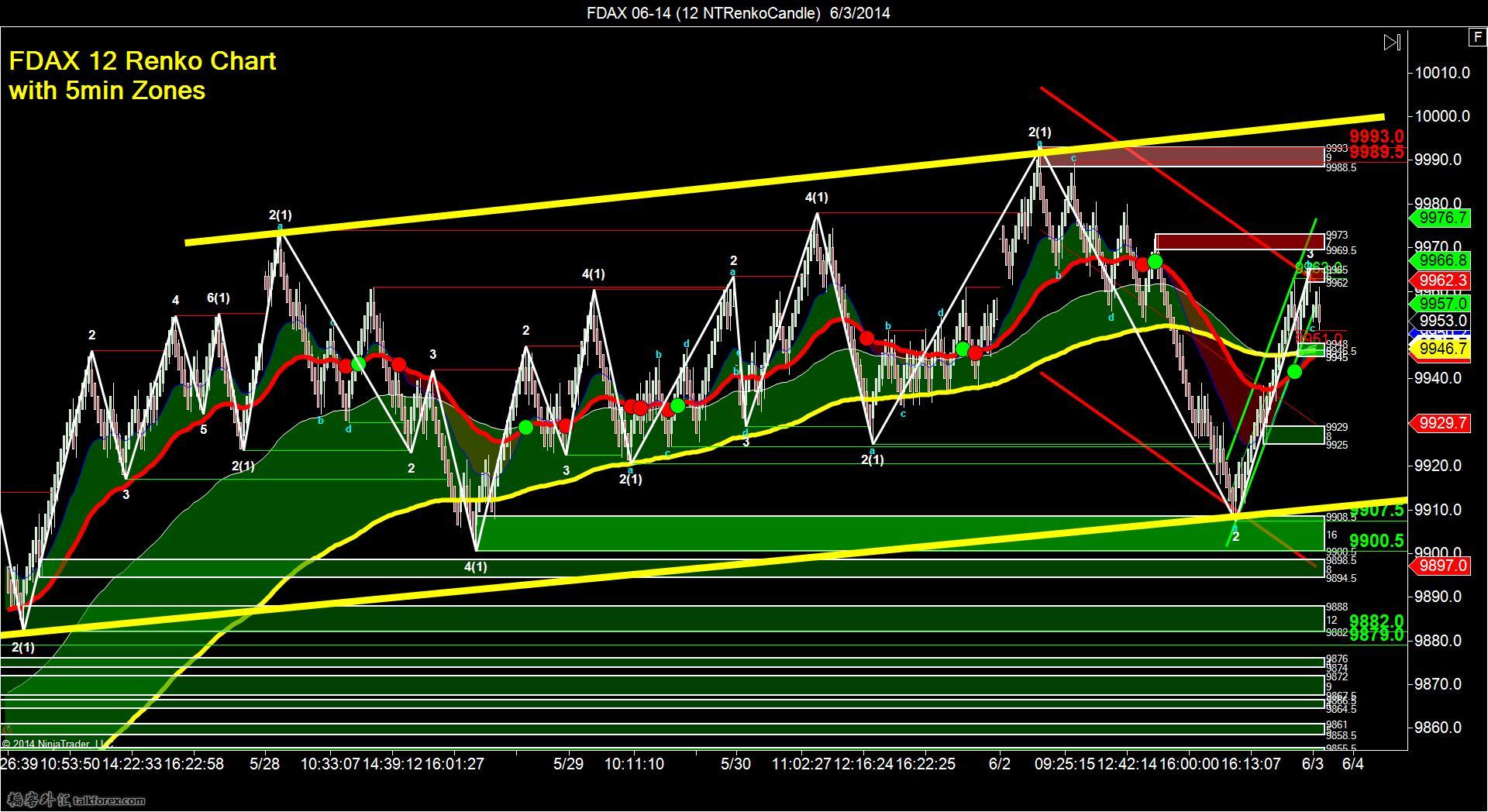This screenshot has height=812, width=1488.
Task: Click the NinjaTrader copyright notice
Action: coord(57,744)
